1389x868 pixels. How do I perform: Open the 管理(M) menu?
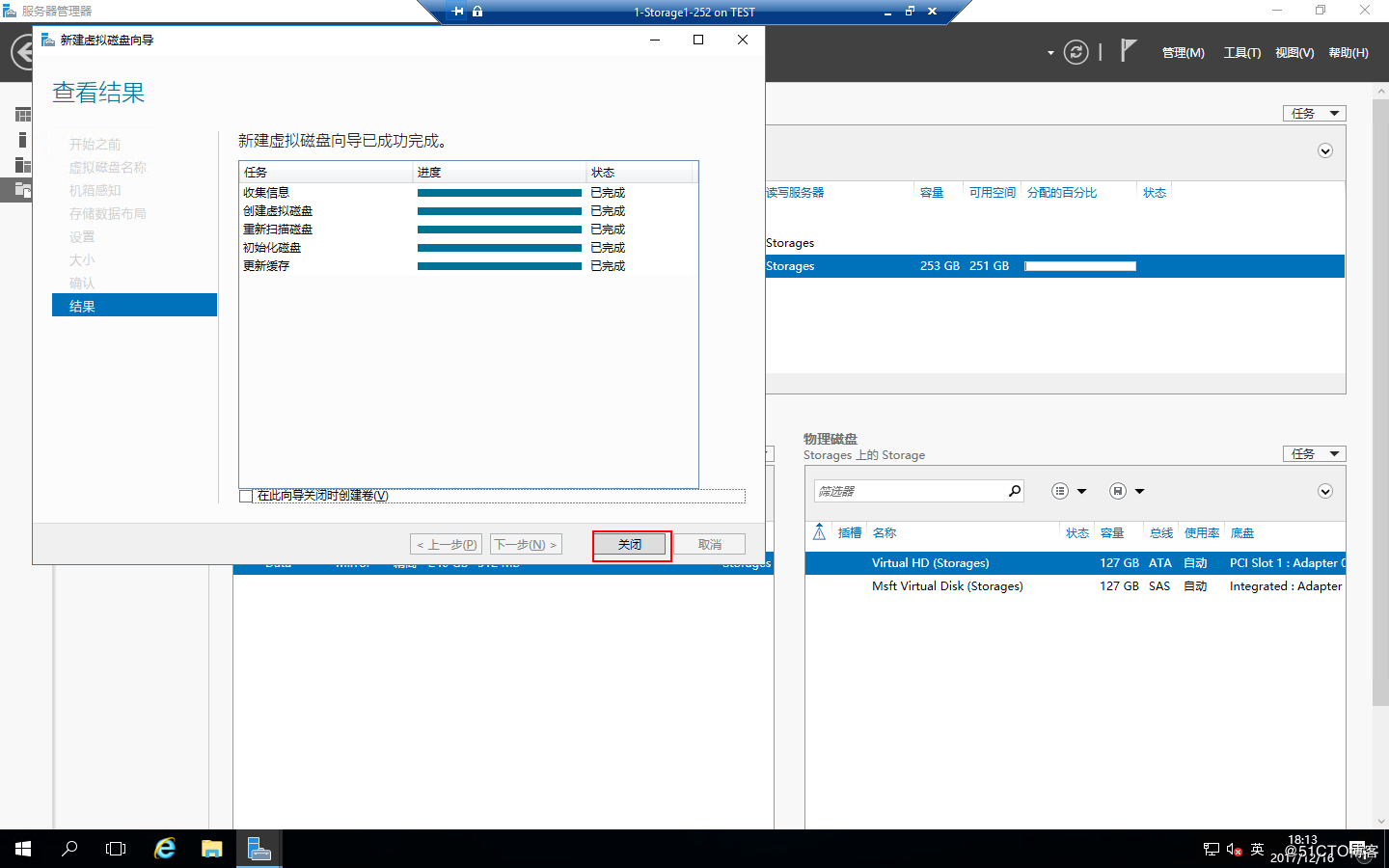[1183, 53]
